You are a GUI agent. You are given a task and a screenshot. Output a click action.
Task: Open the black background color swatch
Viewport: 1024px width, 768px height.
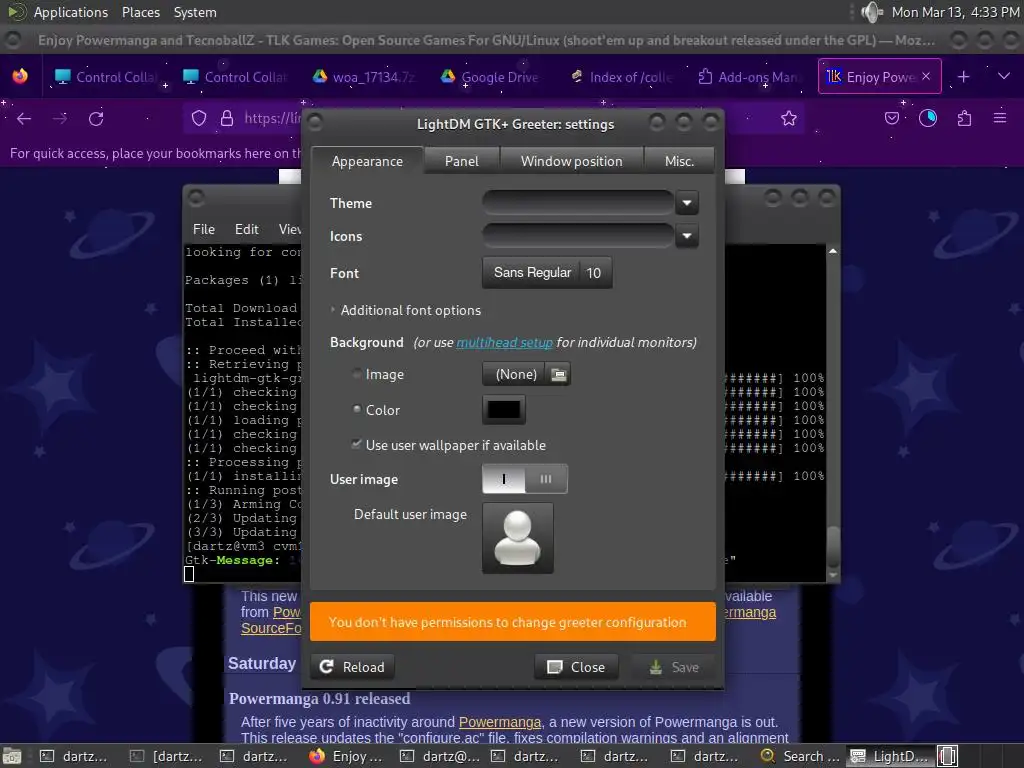pyautogui.click(x=504, y=409)
